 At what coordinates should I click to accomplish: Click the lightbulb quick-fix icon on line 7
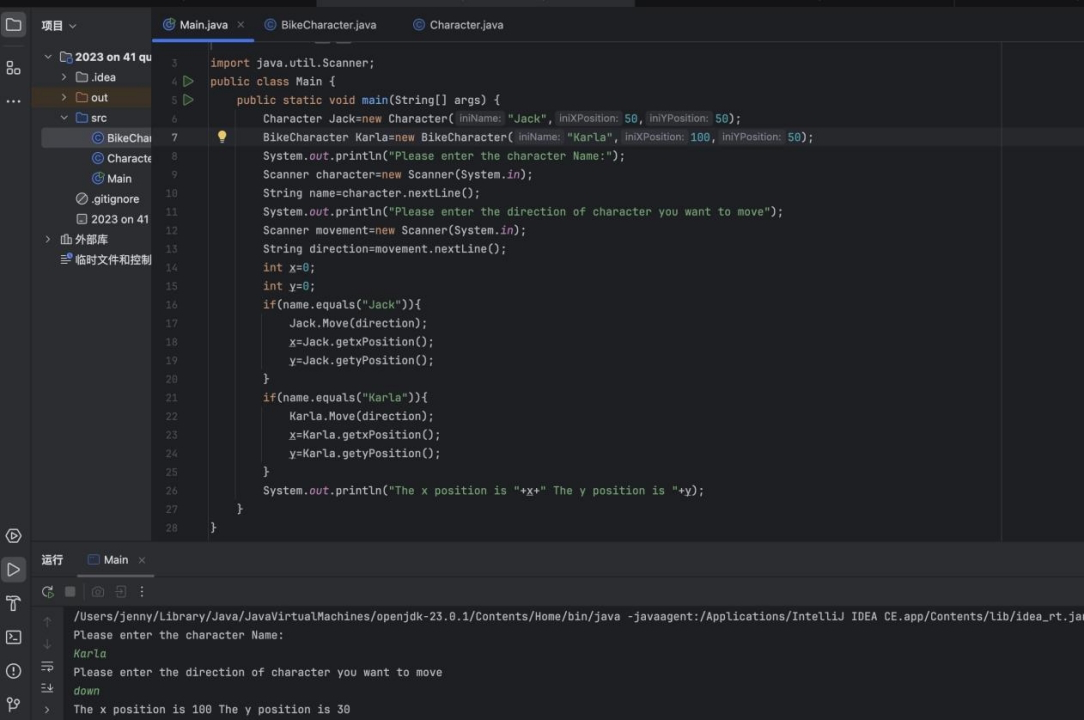tap(222, 137)
